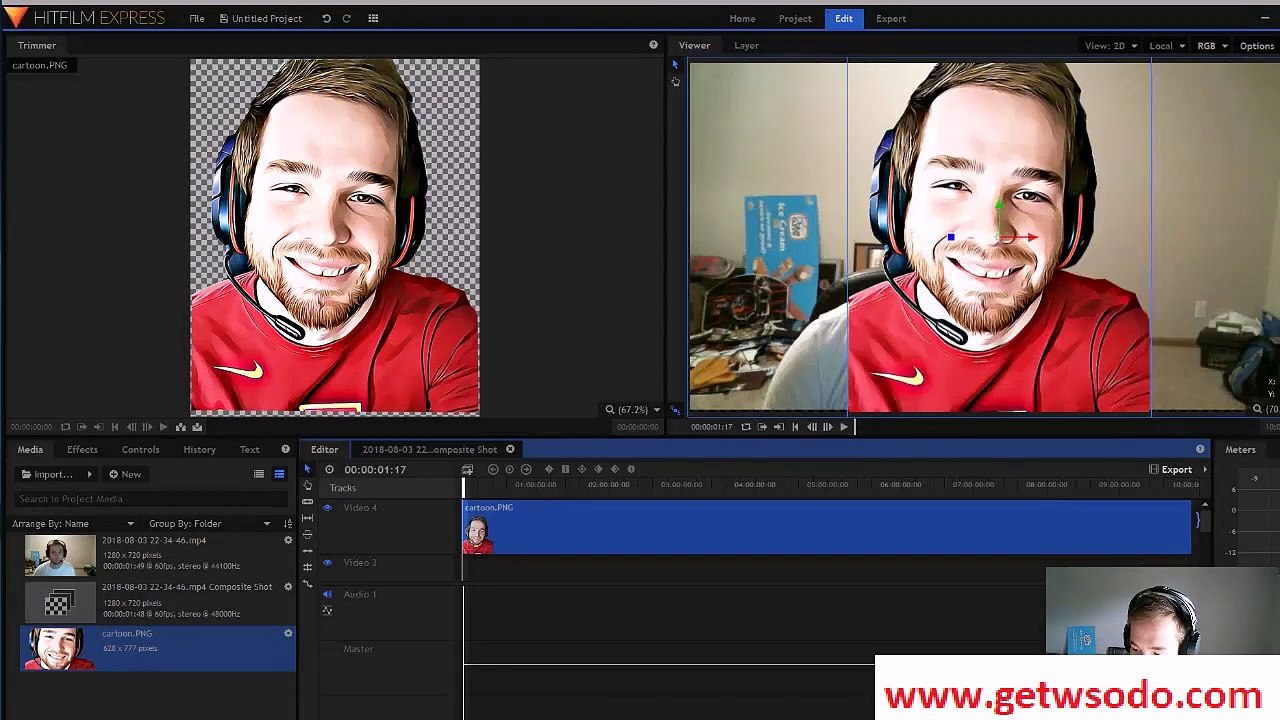Click timeline ruler at 05:00:00:00

coord(827,485)
